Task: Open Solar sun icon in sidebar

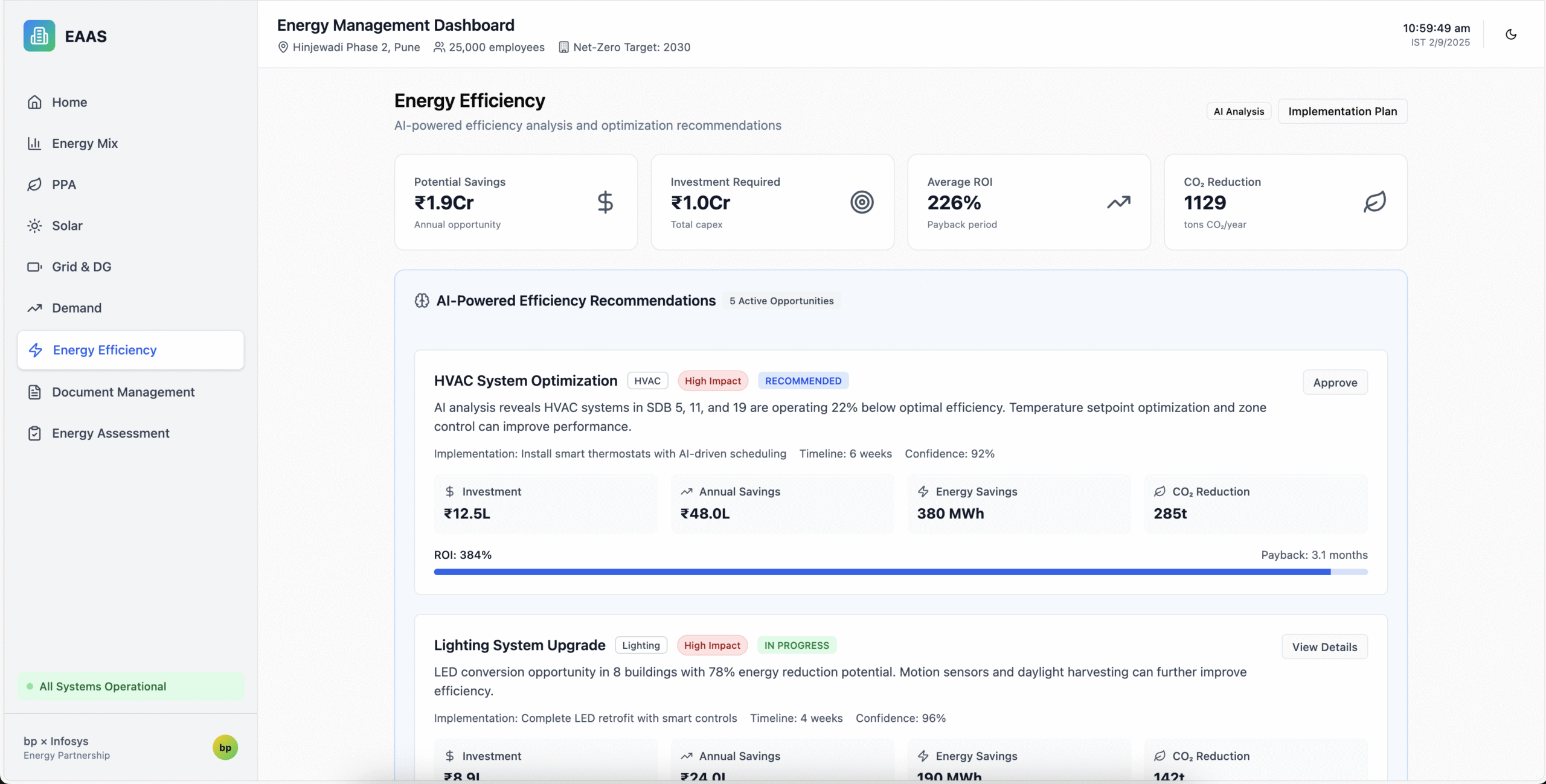Action: coord(34,226)
